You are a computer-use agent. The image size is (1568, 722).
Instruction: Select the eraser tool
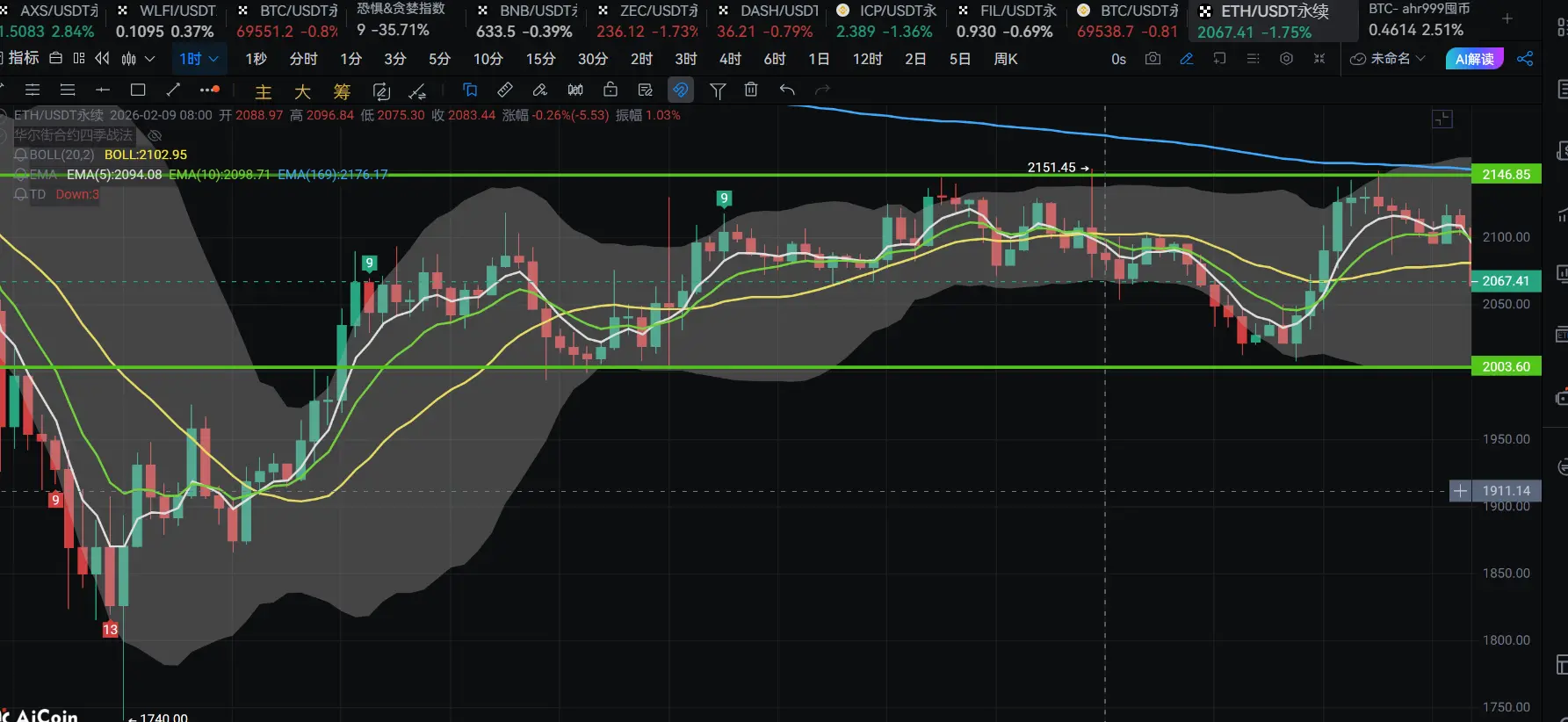tap(540, 90)
